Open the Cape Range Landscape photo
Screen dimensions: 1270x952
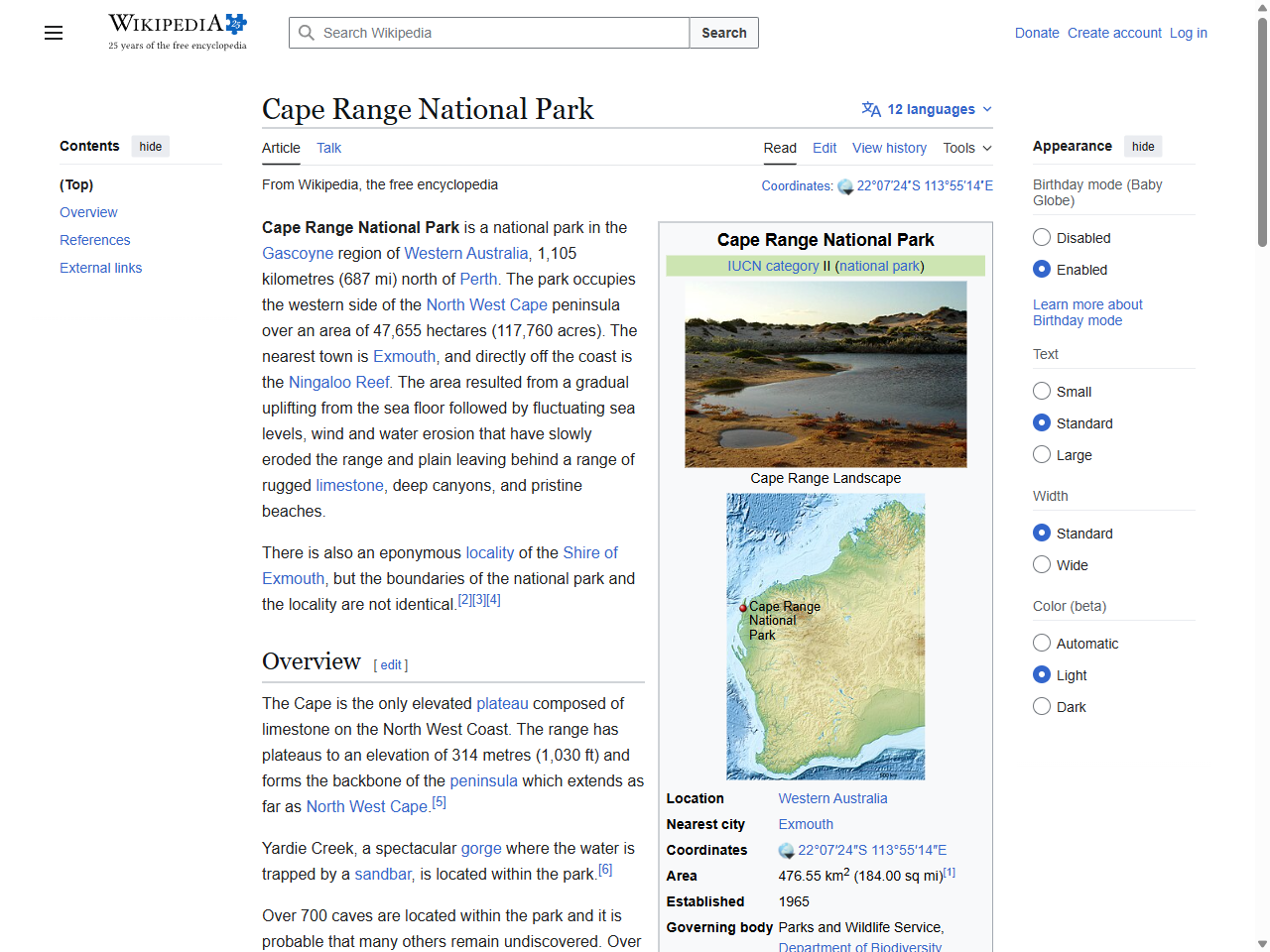point(825,374)
